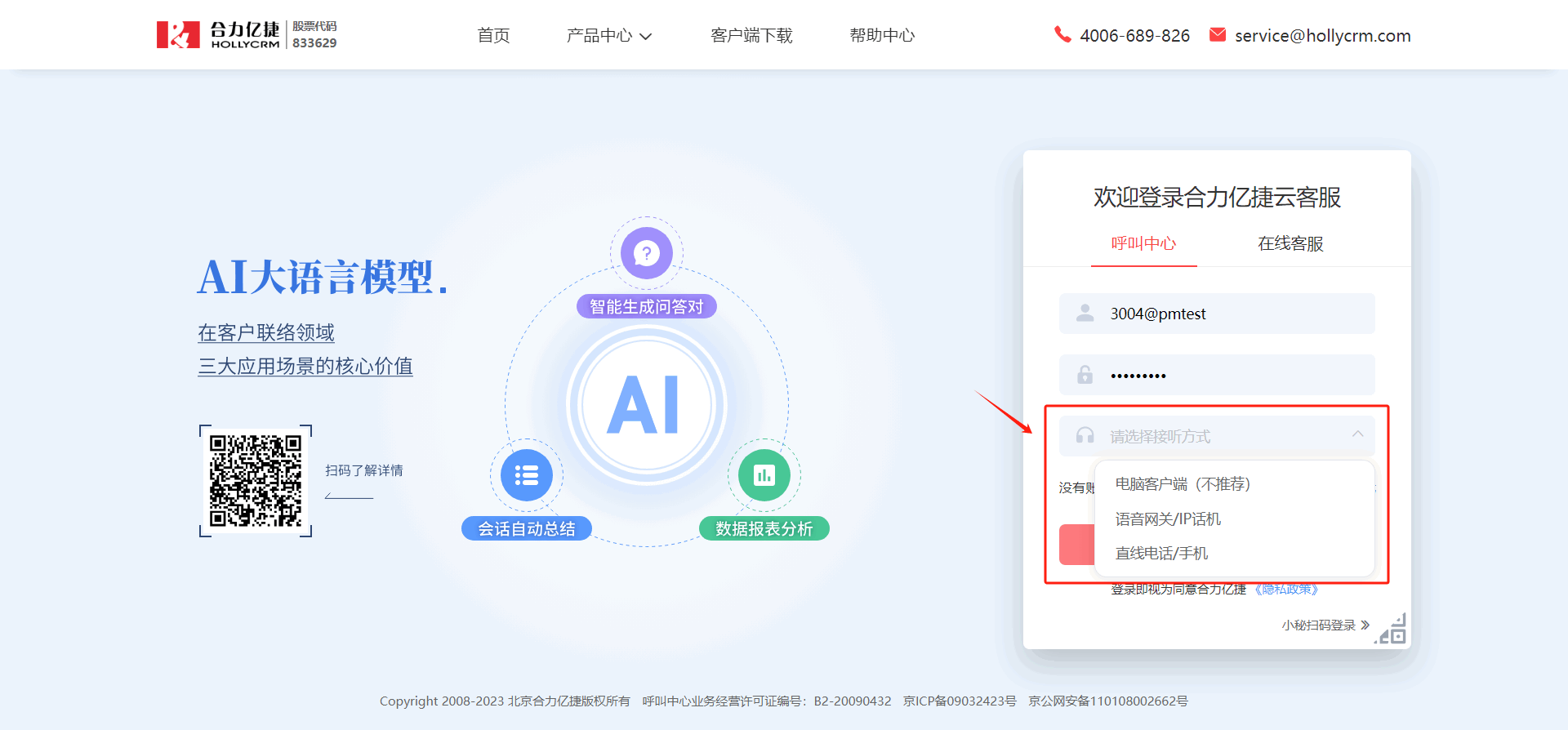
Task: Go to 帮助中心
Action: [882, 35]
